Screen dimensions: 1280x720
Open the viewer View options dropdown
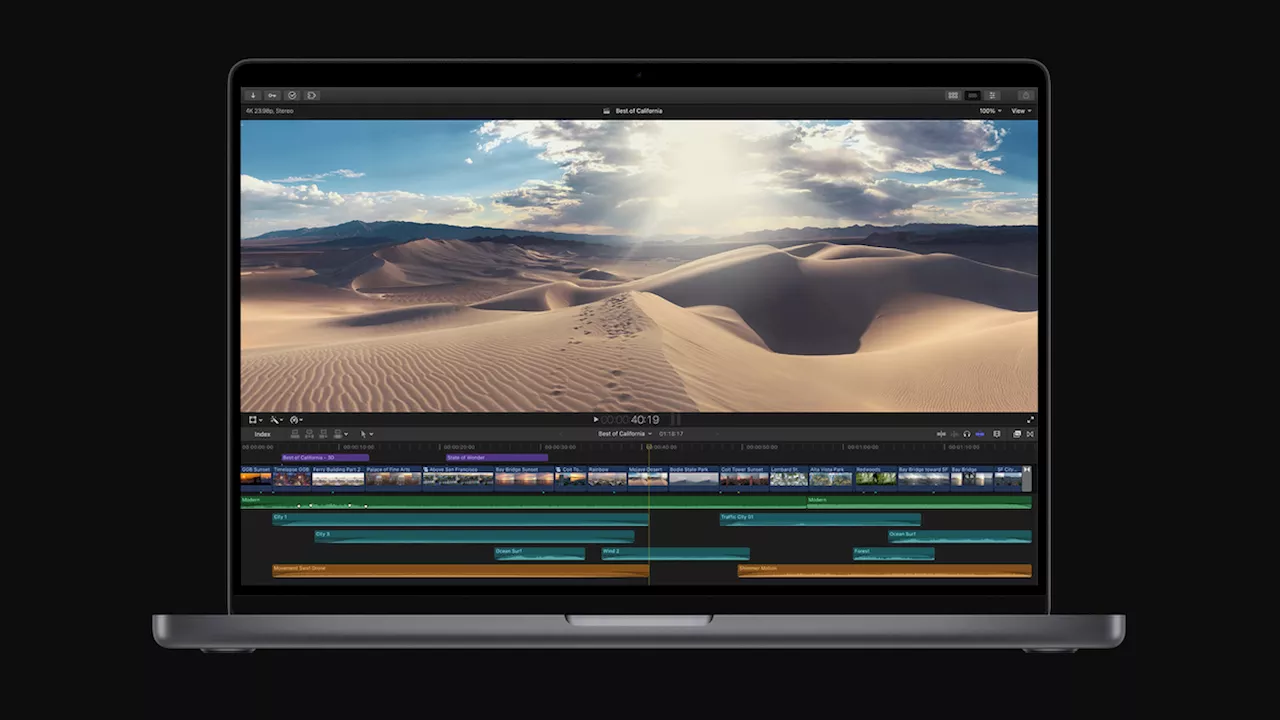1021,111
